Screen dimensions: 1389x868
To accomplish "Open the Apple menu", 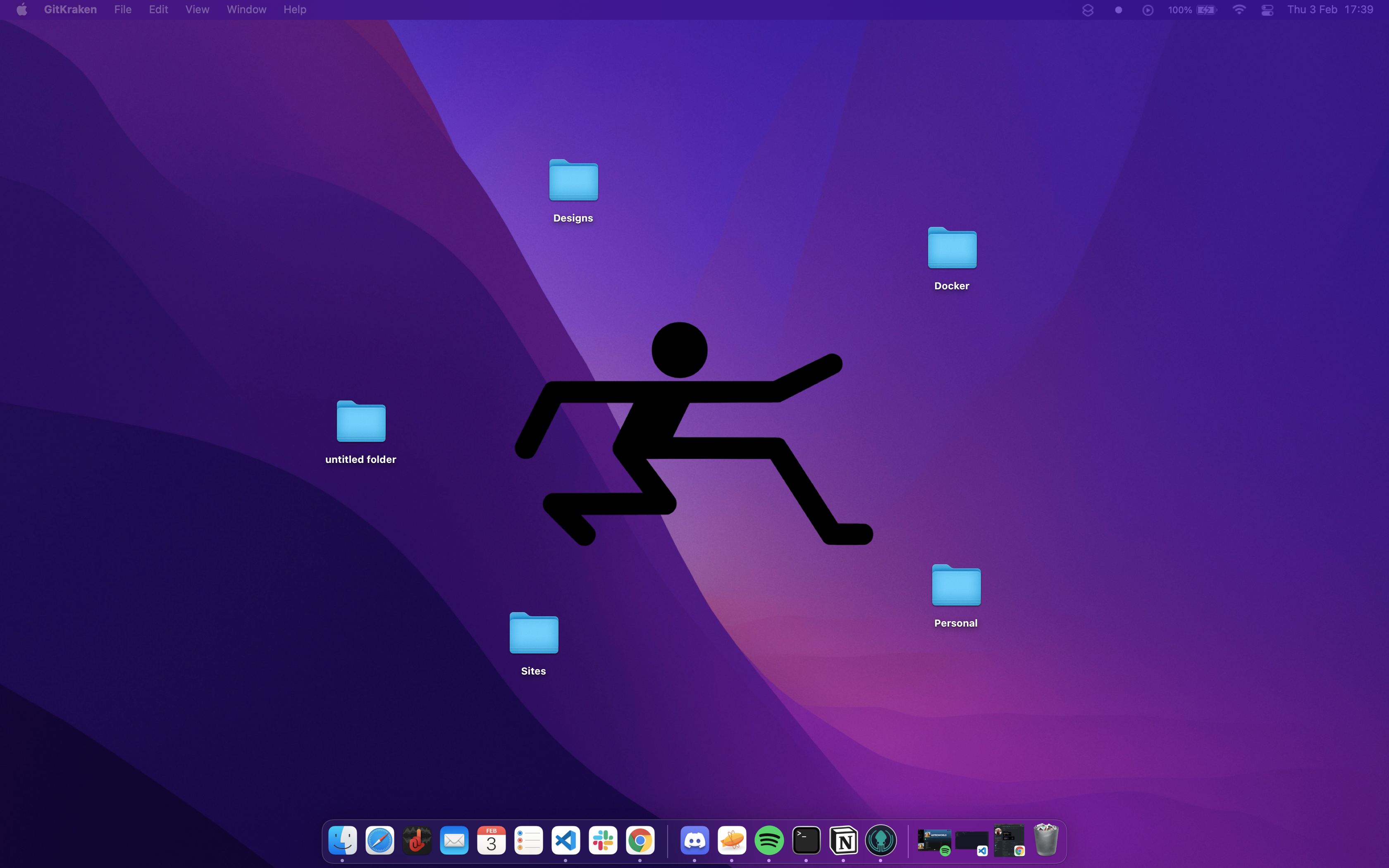I will [x=22, y=10].
